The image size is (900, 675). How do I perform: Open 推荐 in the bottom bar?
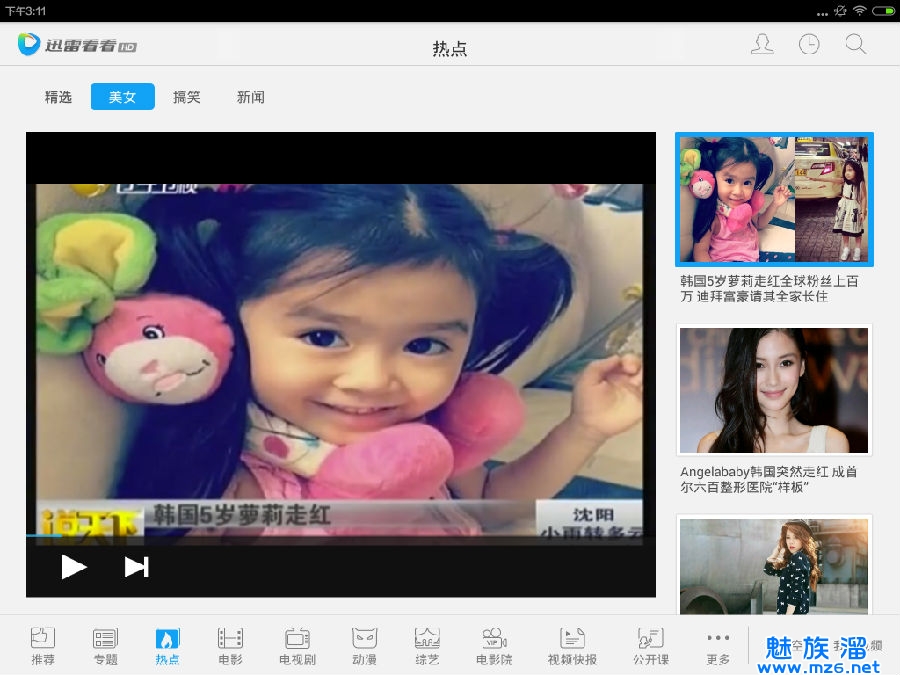tap(43, 645)
